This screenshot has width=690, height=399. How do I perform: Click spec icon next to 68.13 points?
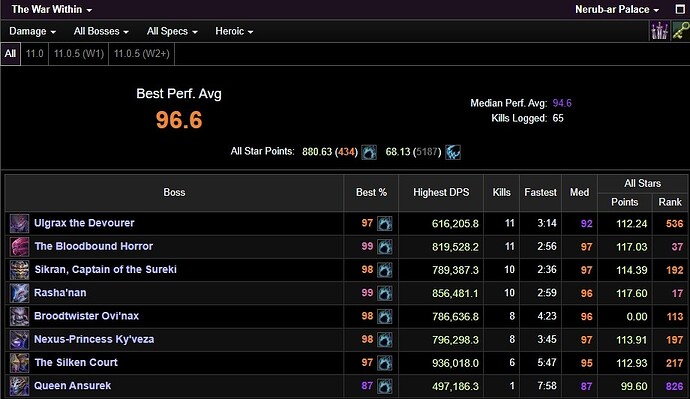(x=453, y=153)
